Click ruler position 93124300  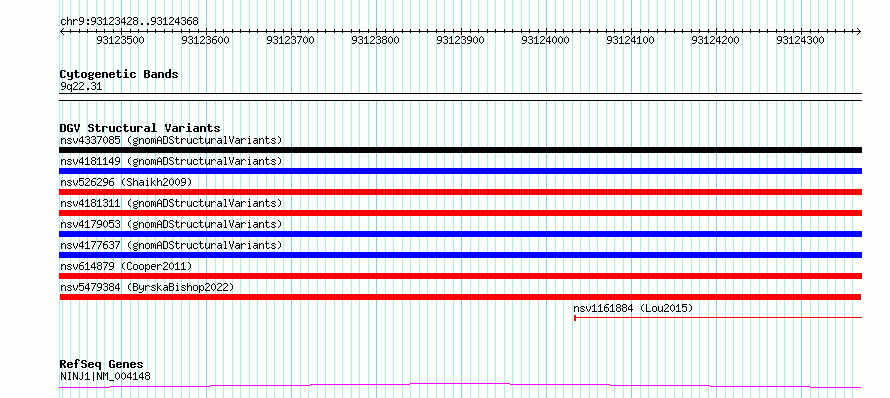pos(801,40)
